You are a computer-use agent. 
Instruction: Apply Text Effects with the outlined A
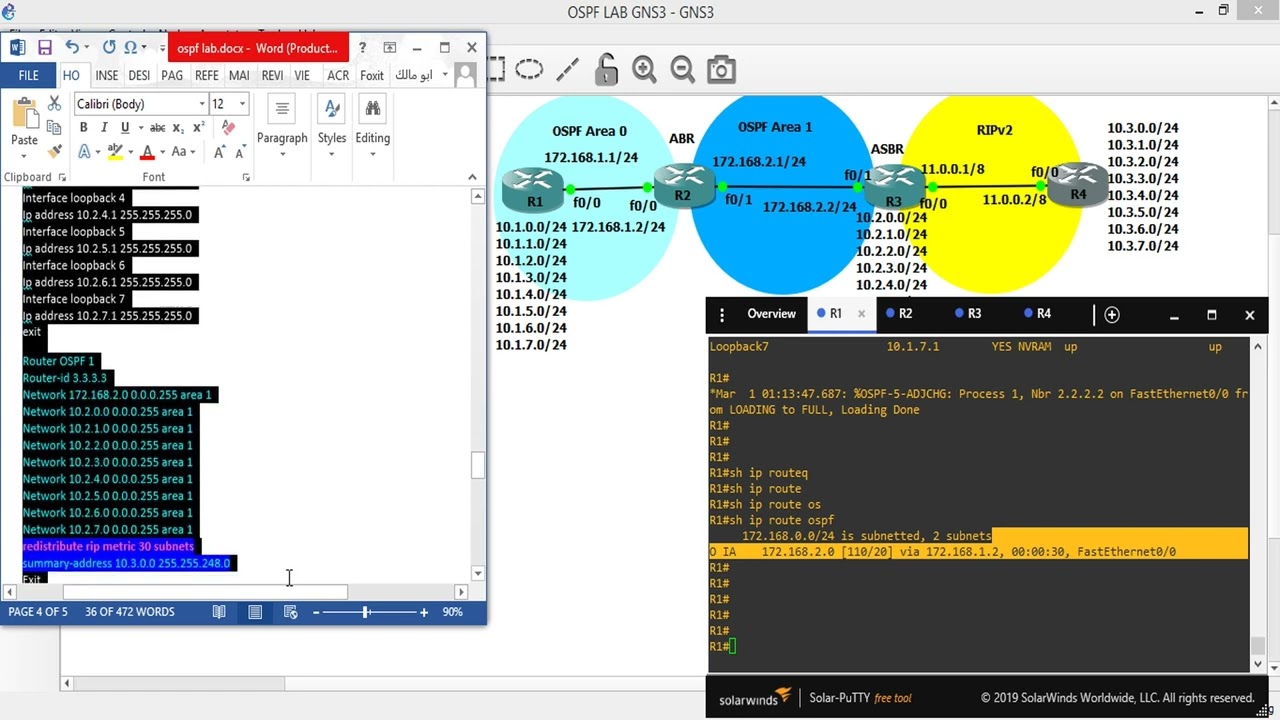pyautogui.click(x=85, y=152)
